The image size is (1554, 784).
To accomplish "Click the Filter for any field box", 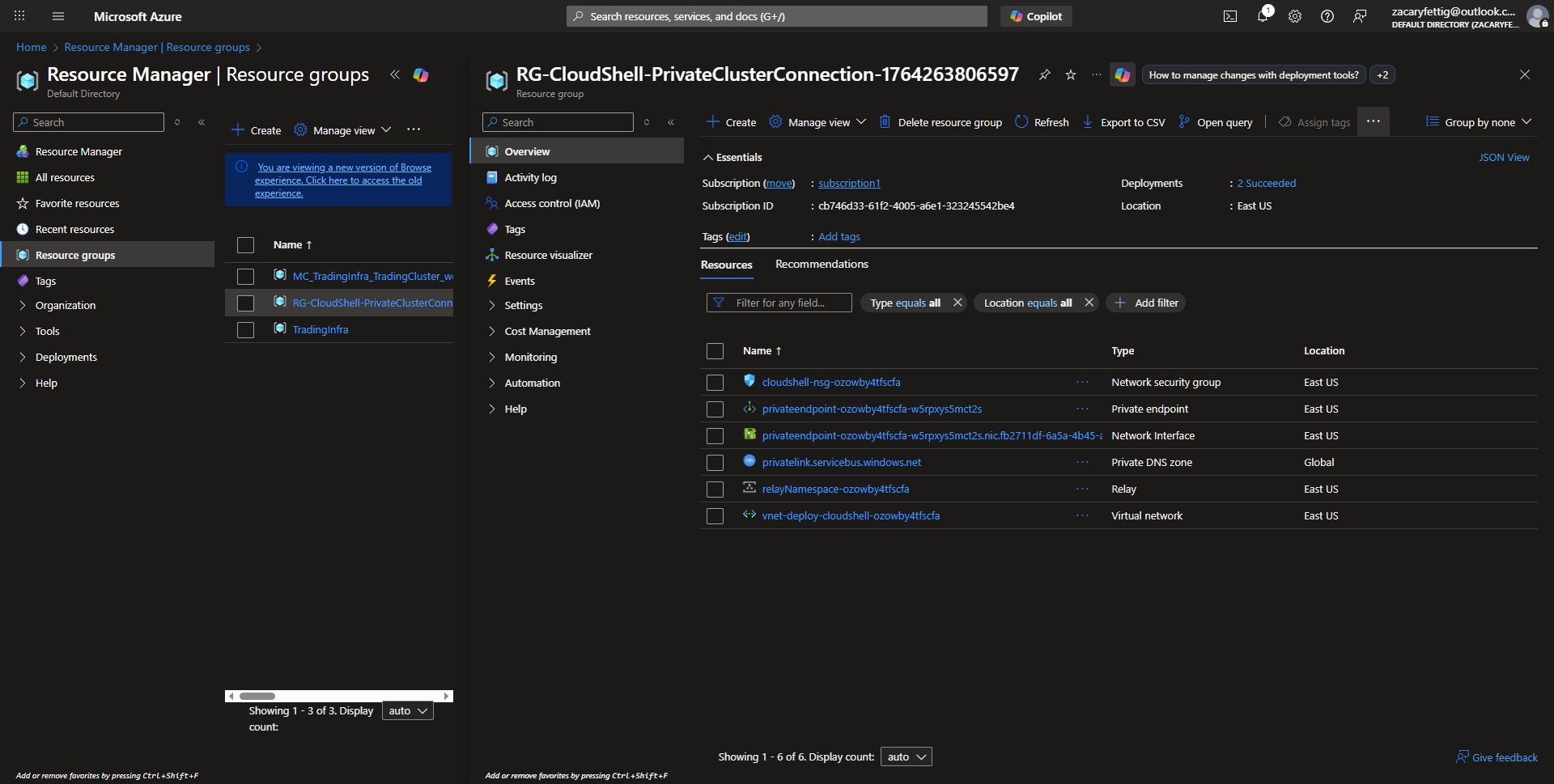I will click(779, 303).
